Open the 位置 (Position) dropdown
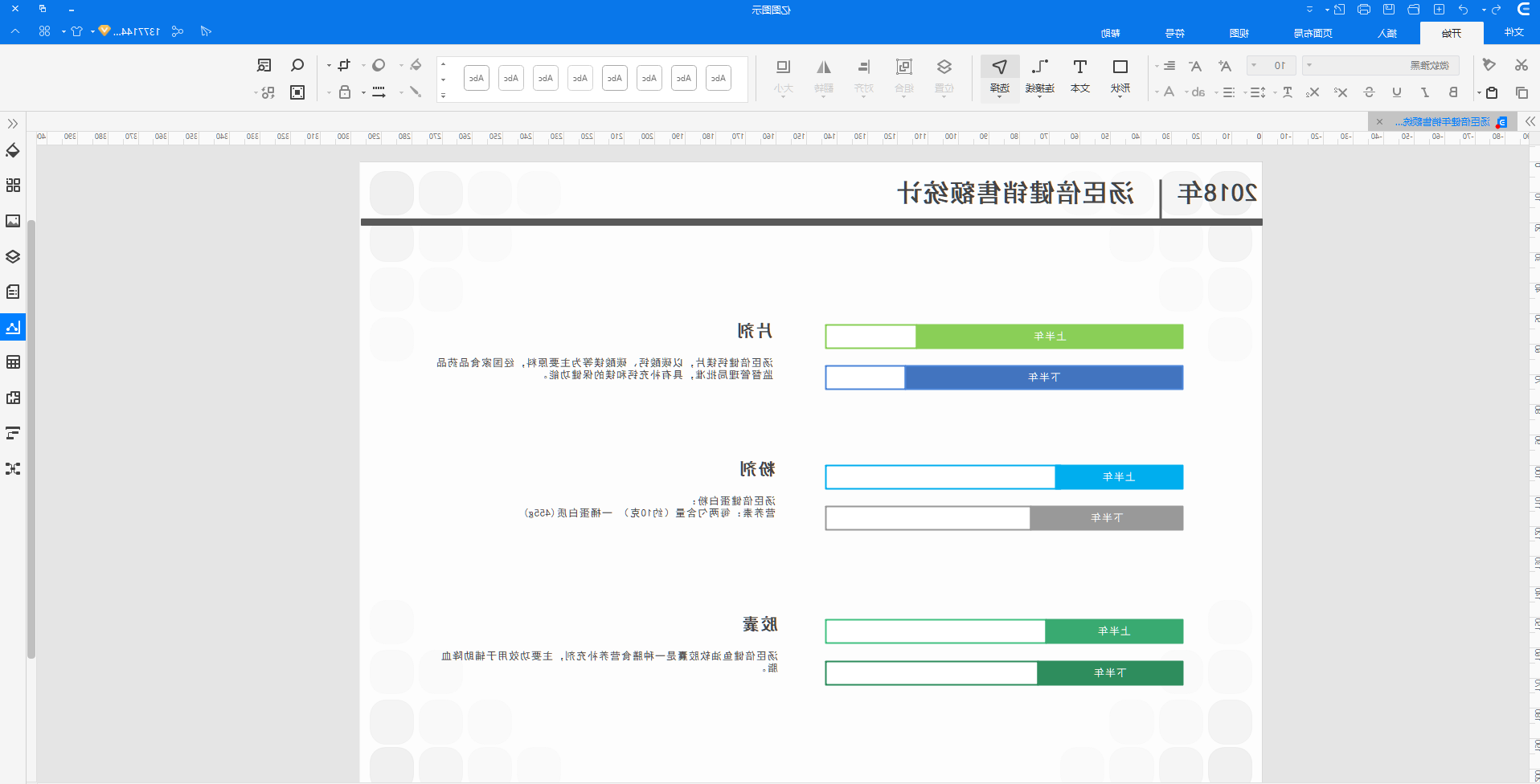Viewport: 1540px width, 784px height. [x=944, y=76]
